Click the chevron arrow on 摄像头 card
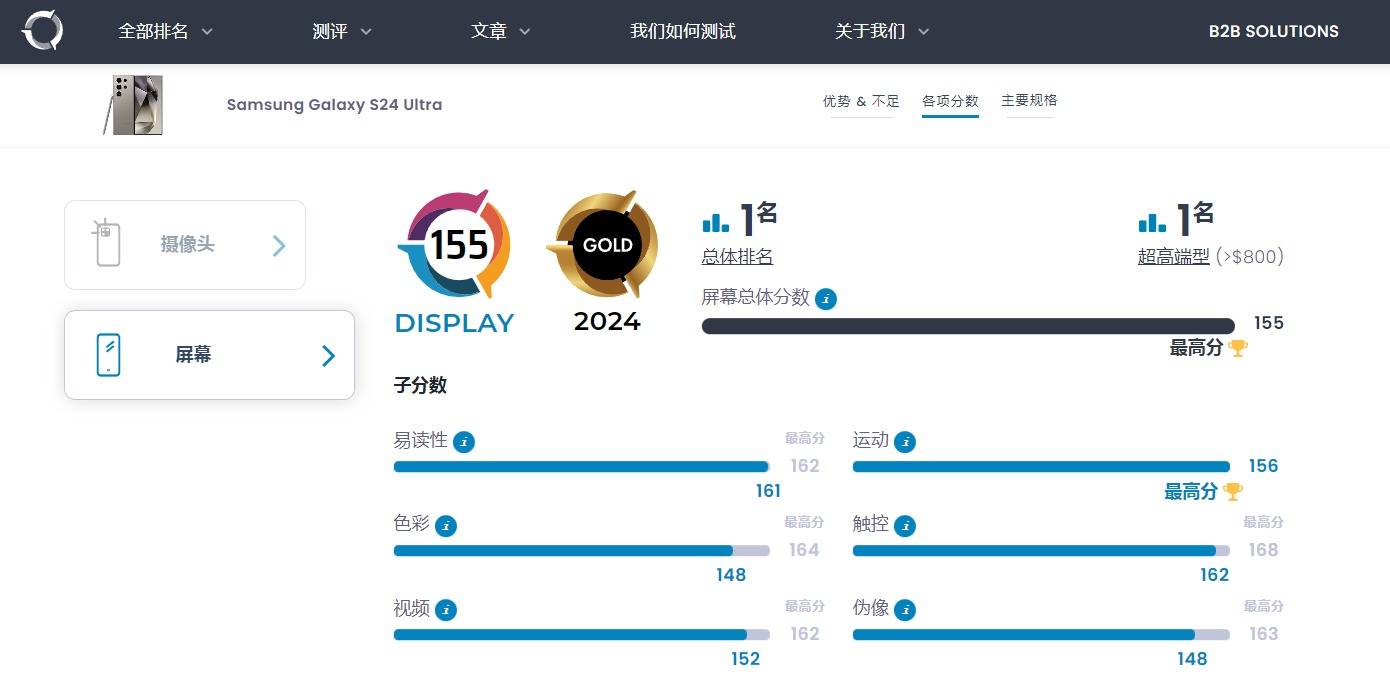The height and width of the screenshot is (699, 1390). (x=279, y=245)
